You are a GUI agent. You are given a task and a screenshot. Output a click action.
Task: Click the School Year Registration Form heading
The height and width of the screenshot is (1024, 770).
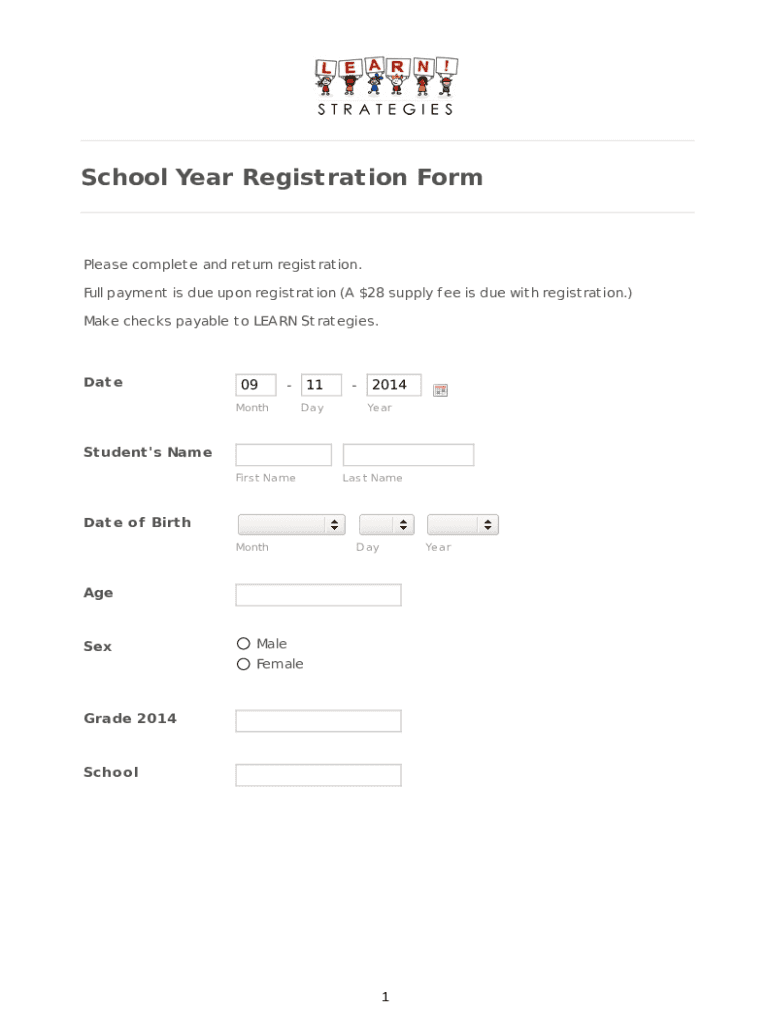[x=282, y=177]
